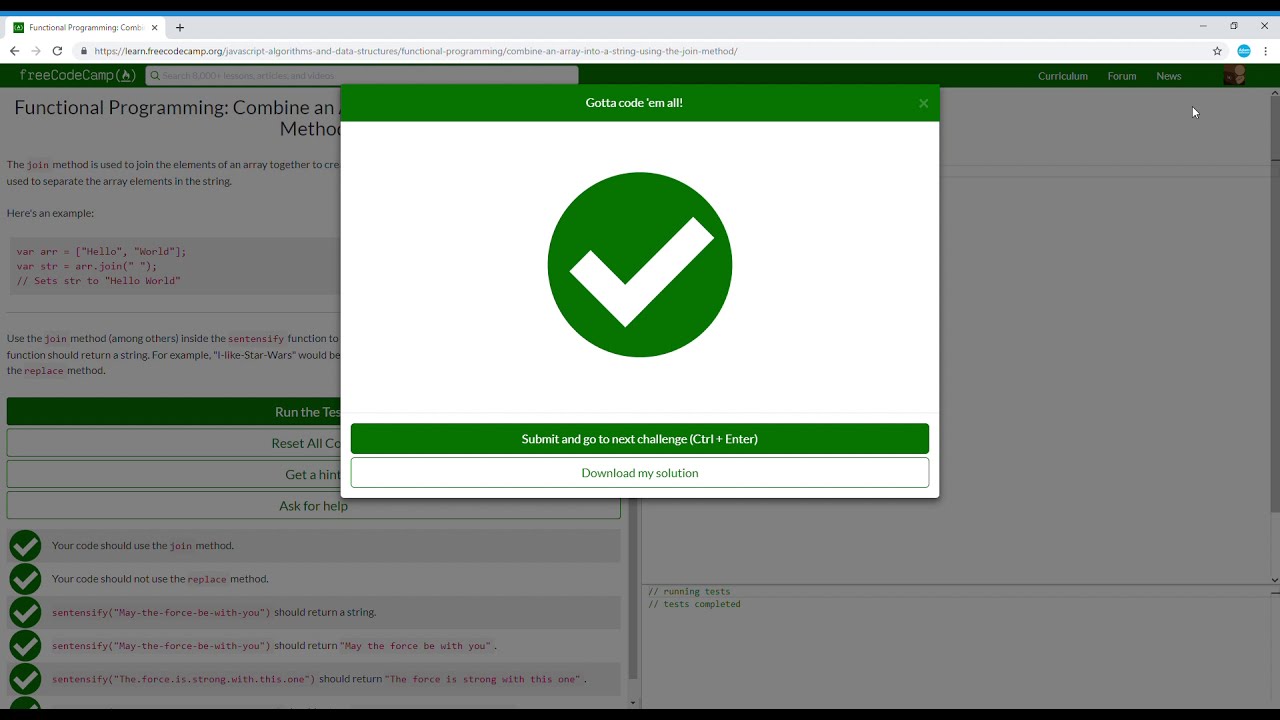Viewport: 1280px width, 720px height.
Task: Open the user profile avatar
Action: coord(1235,76)
